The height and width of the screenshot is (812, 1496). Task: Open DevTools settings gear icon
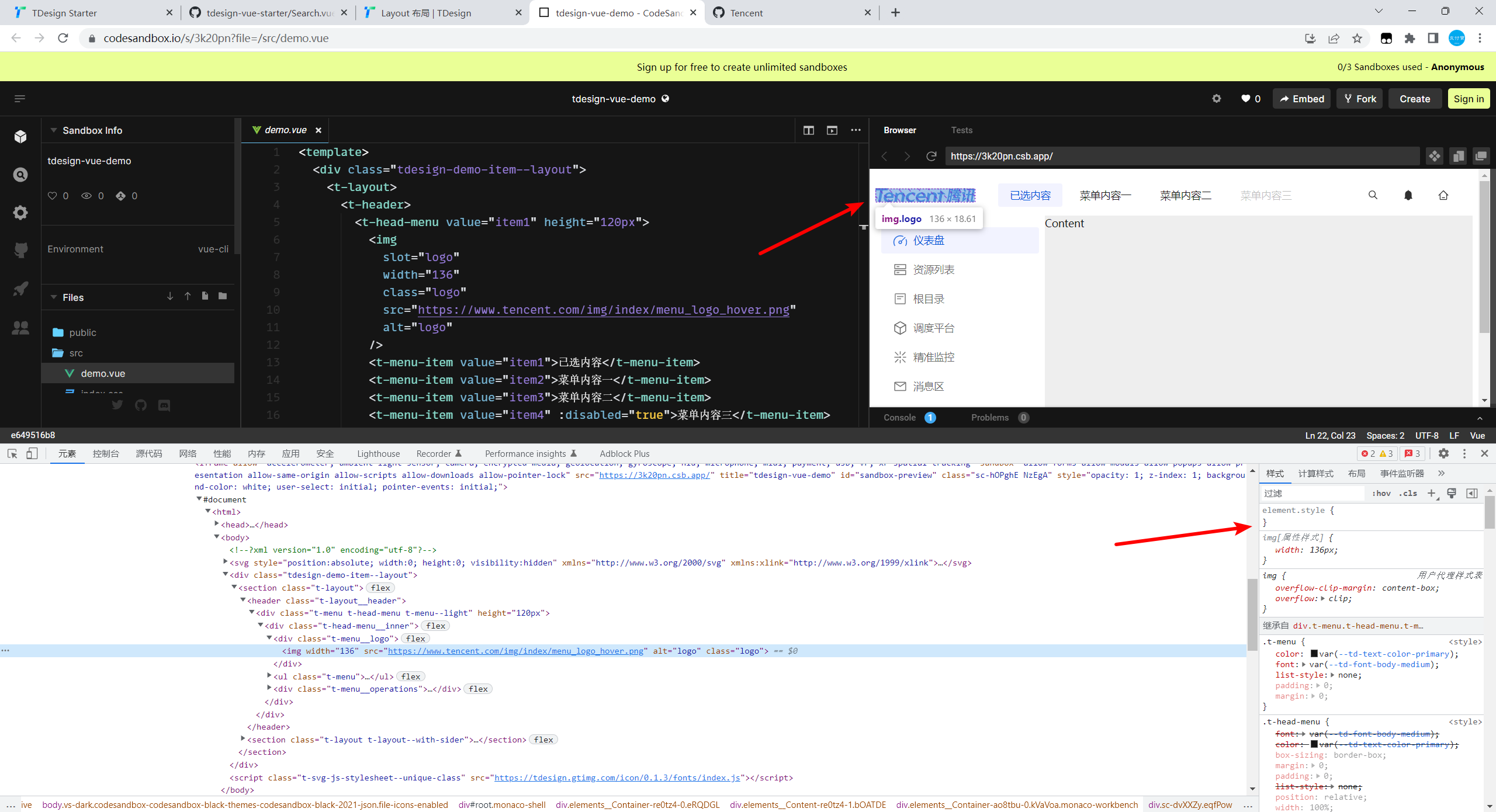[1443, 453]
